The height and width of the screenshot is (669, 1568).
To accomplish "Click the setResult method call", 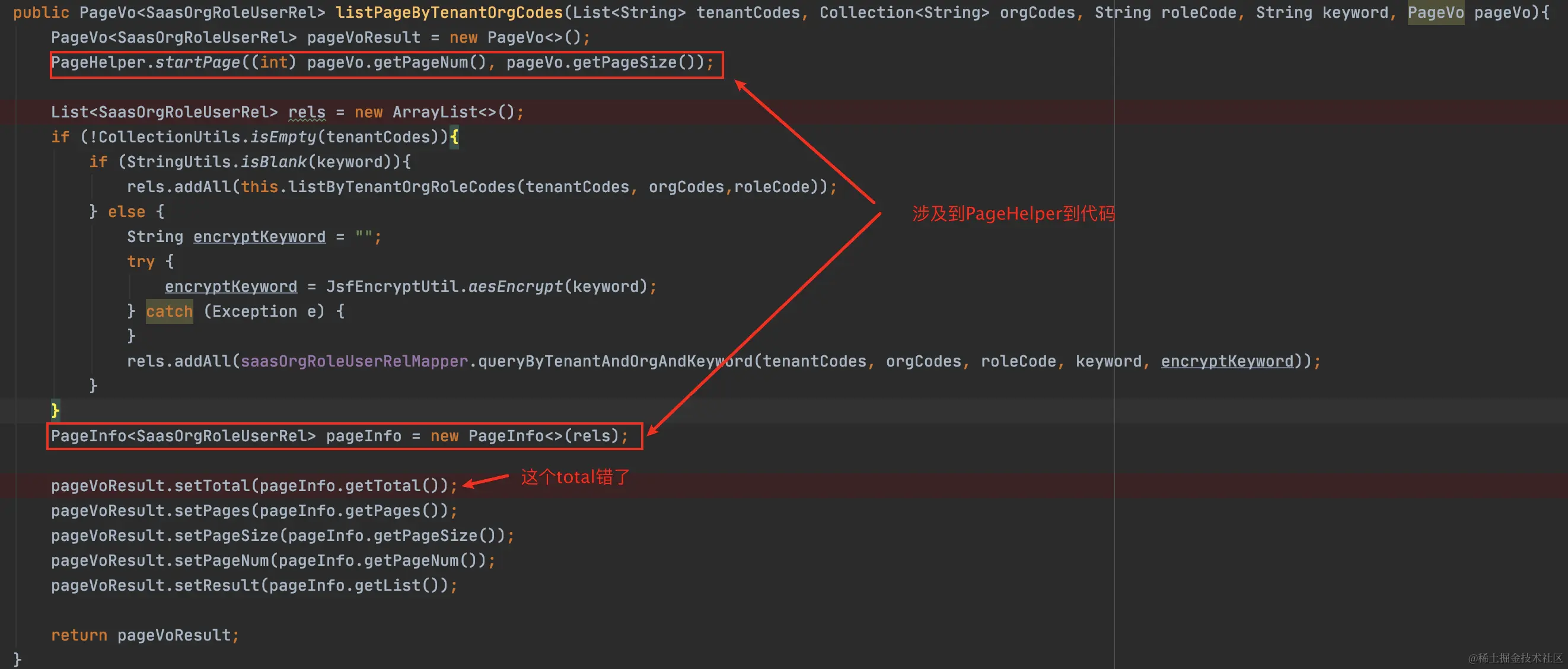I will (216, 585).
